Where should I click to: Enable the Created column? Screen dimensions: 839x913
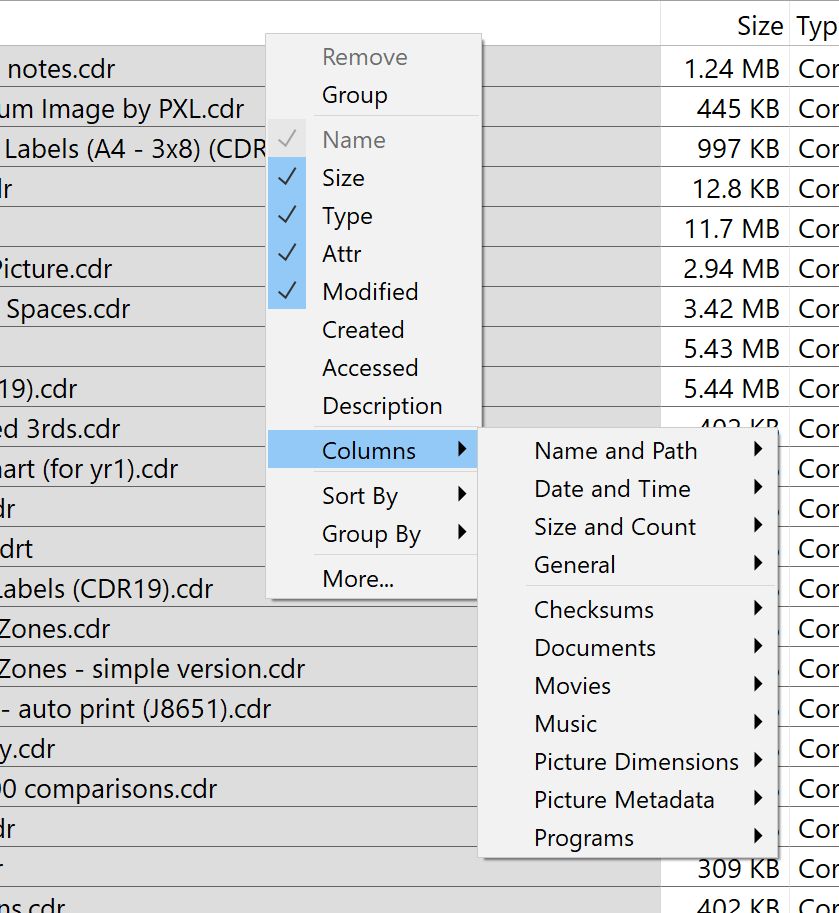(362, 330)
